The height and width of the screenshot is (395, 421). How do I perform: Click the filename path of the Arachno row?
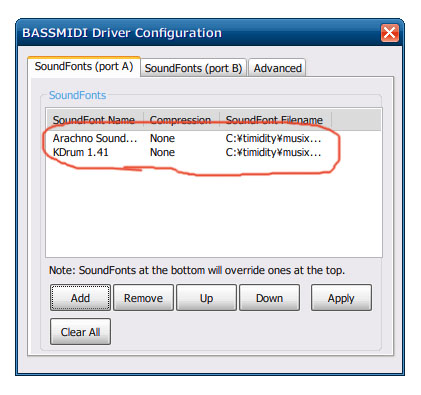click(x=273, y=138)
